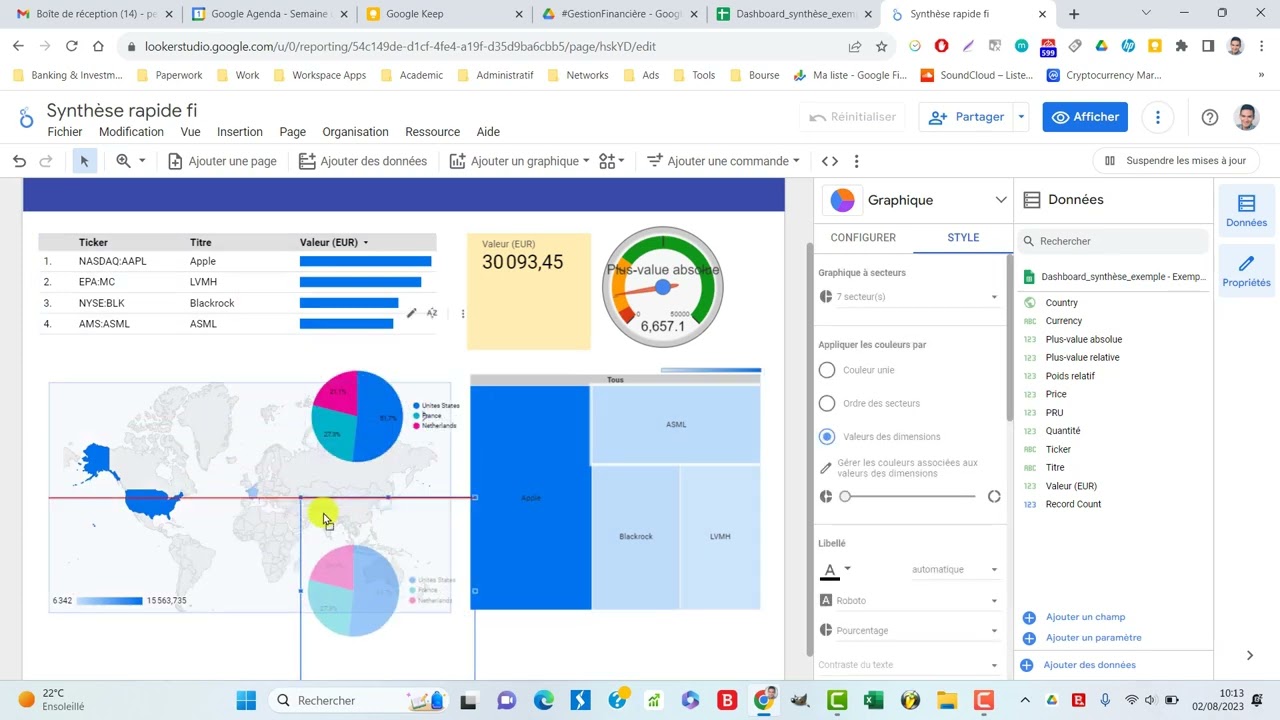Click Ajouter des données at panel bottom
1280x720 pixels.
pyautogui.click(x=1088, y=665)
